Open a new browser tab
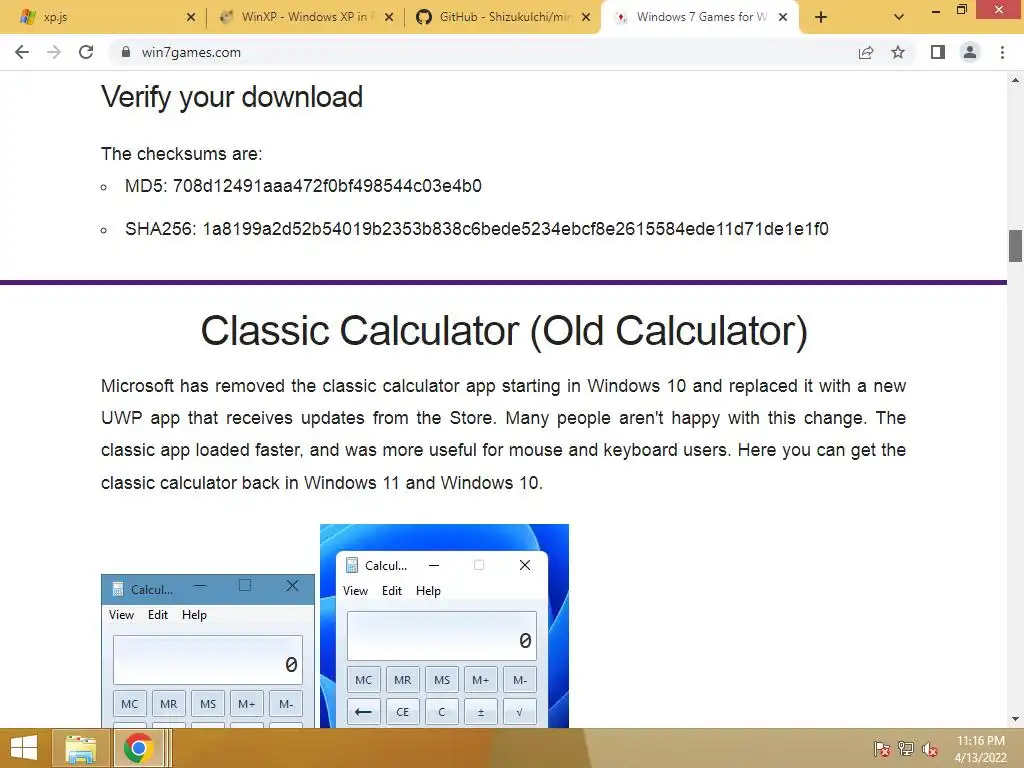The image size is (1024, 768). 821,18
